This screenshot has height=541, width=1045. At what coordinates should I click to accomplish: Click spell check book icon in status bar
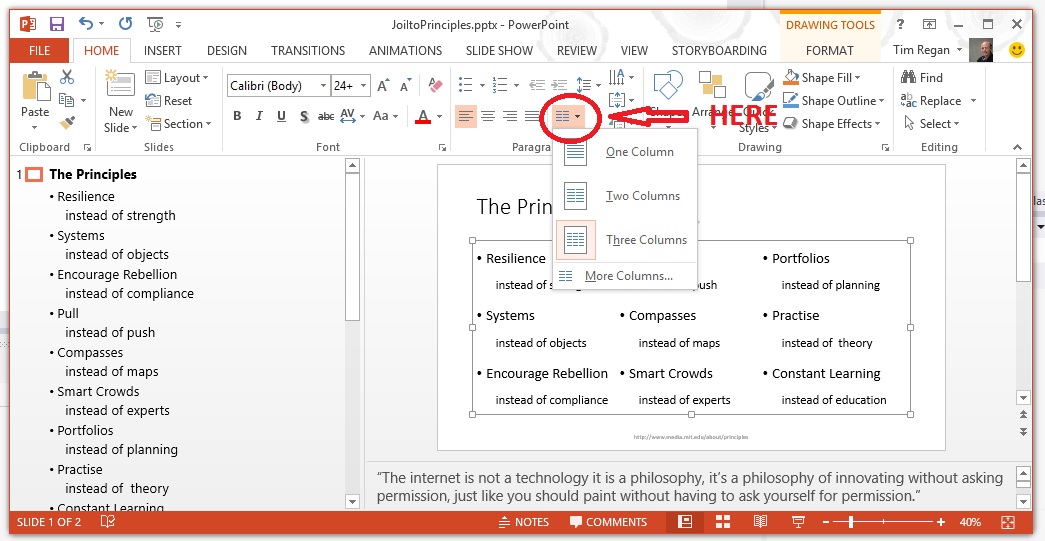click(x=107, y=522)
